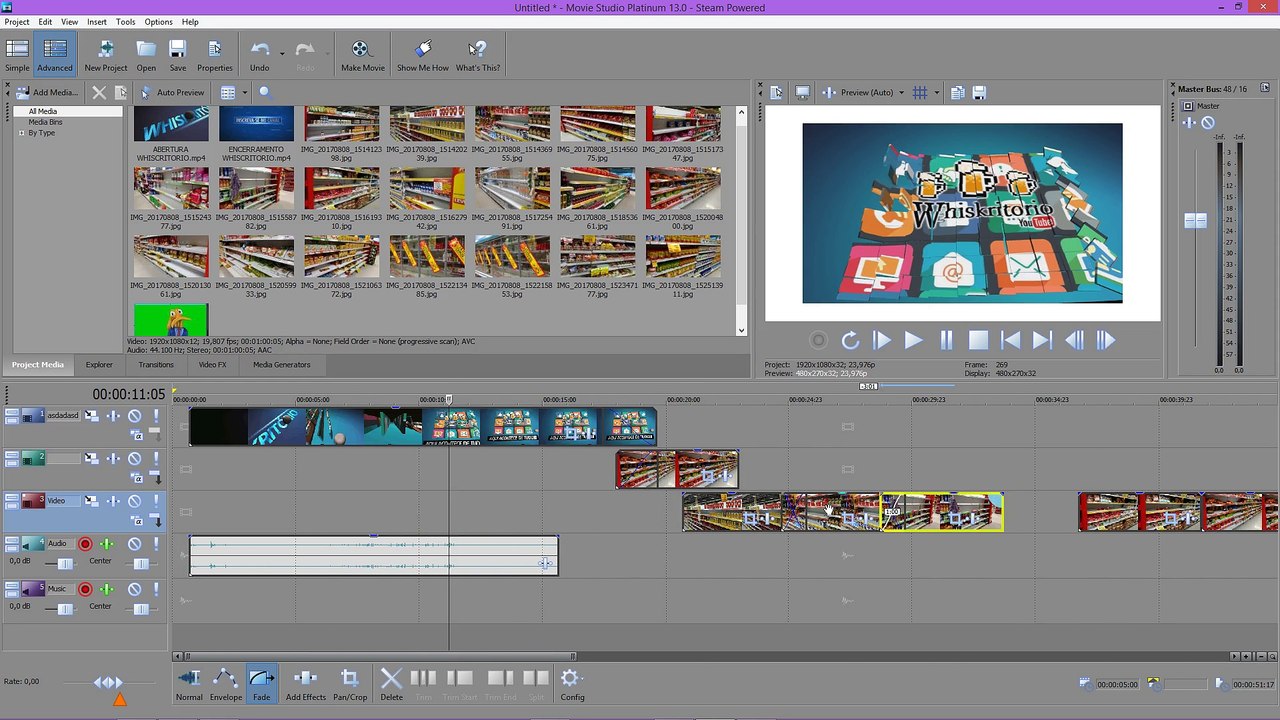The height and width of the screenshot is (720, 1280).
Task: Open the Video FX tab
Action: [x=212, y=365]
